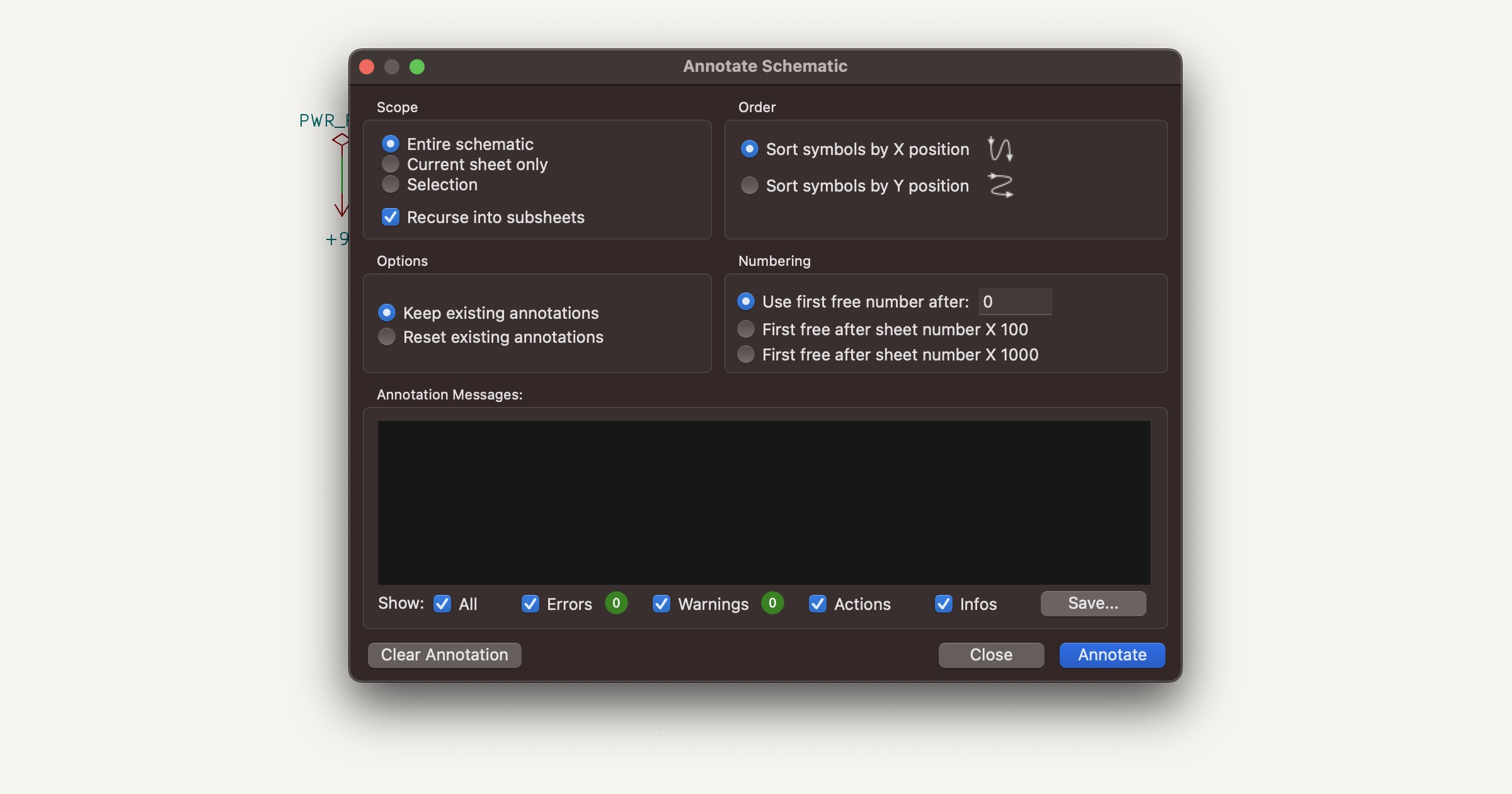The height and width of the screenshot is (794, 1512).
Task: Click the Annotate button
Action: (1112, 655)
